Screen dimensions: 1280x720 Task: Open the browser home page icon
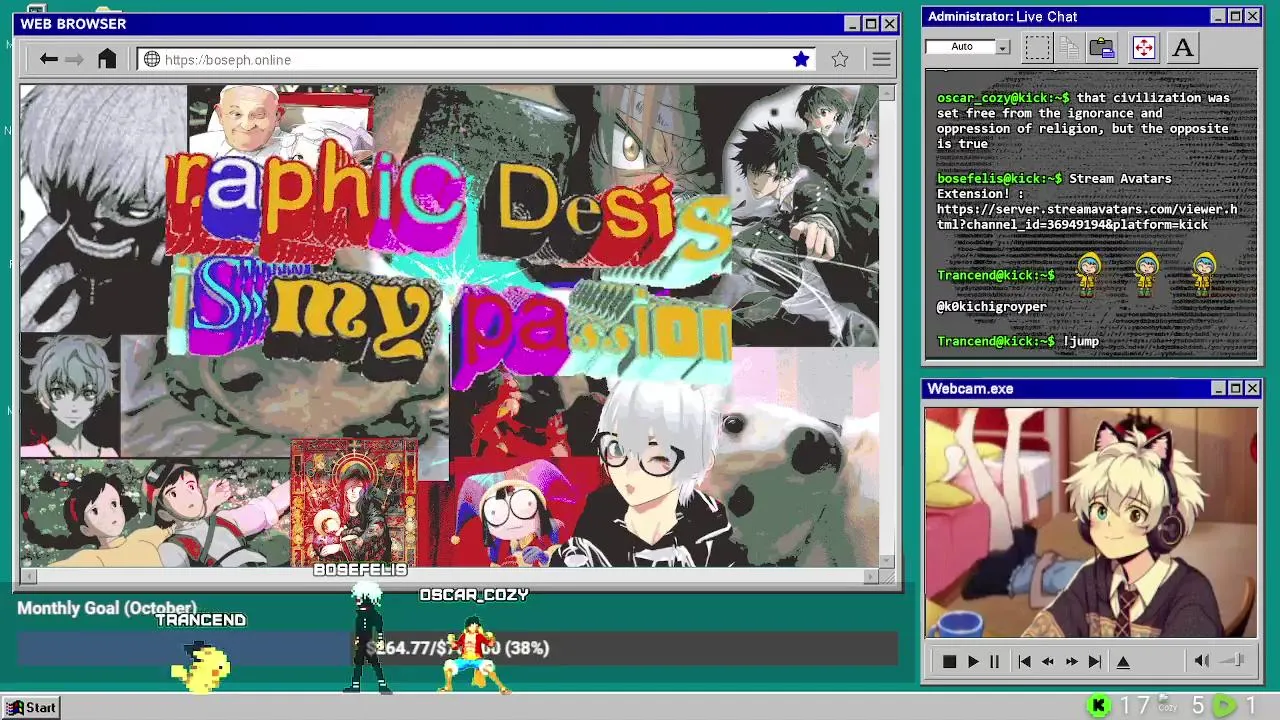point(107,59)
